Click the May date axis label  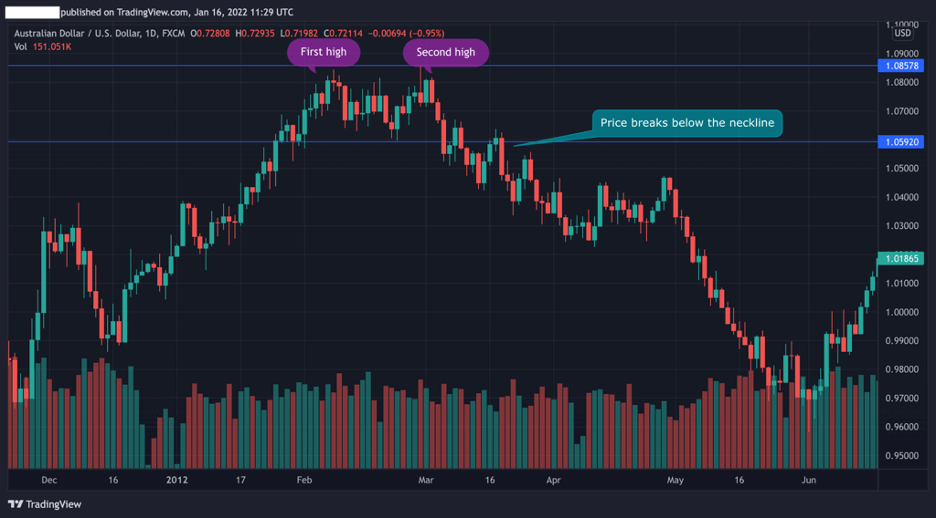pos(675,480)
